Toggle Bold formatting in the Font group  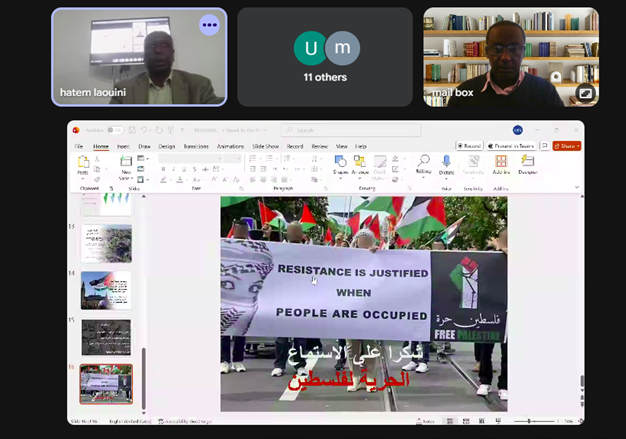(164, 170)
